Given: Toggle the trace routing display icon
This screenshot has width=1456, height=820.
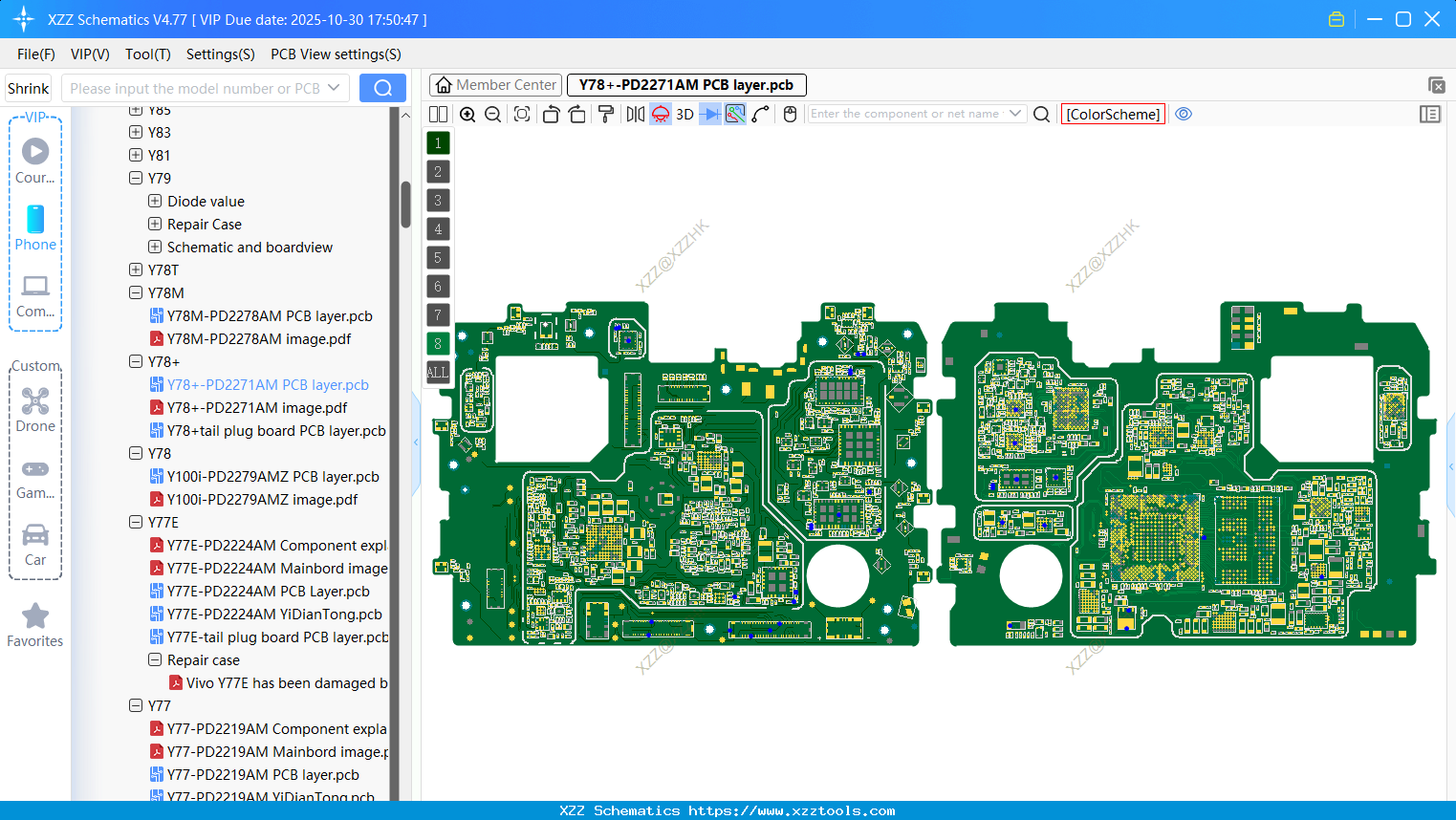Looking at the screenshot, I should pyautogui.click(x=735, y=115).
